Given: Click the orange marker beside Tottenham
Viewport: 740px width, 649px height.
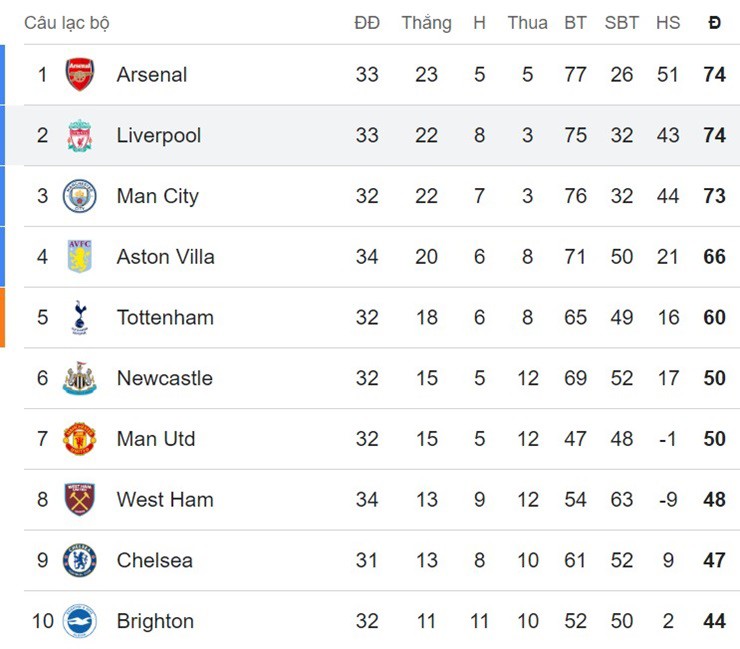Looking at the screenshot, I should (x=3, y=318).
